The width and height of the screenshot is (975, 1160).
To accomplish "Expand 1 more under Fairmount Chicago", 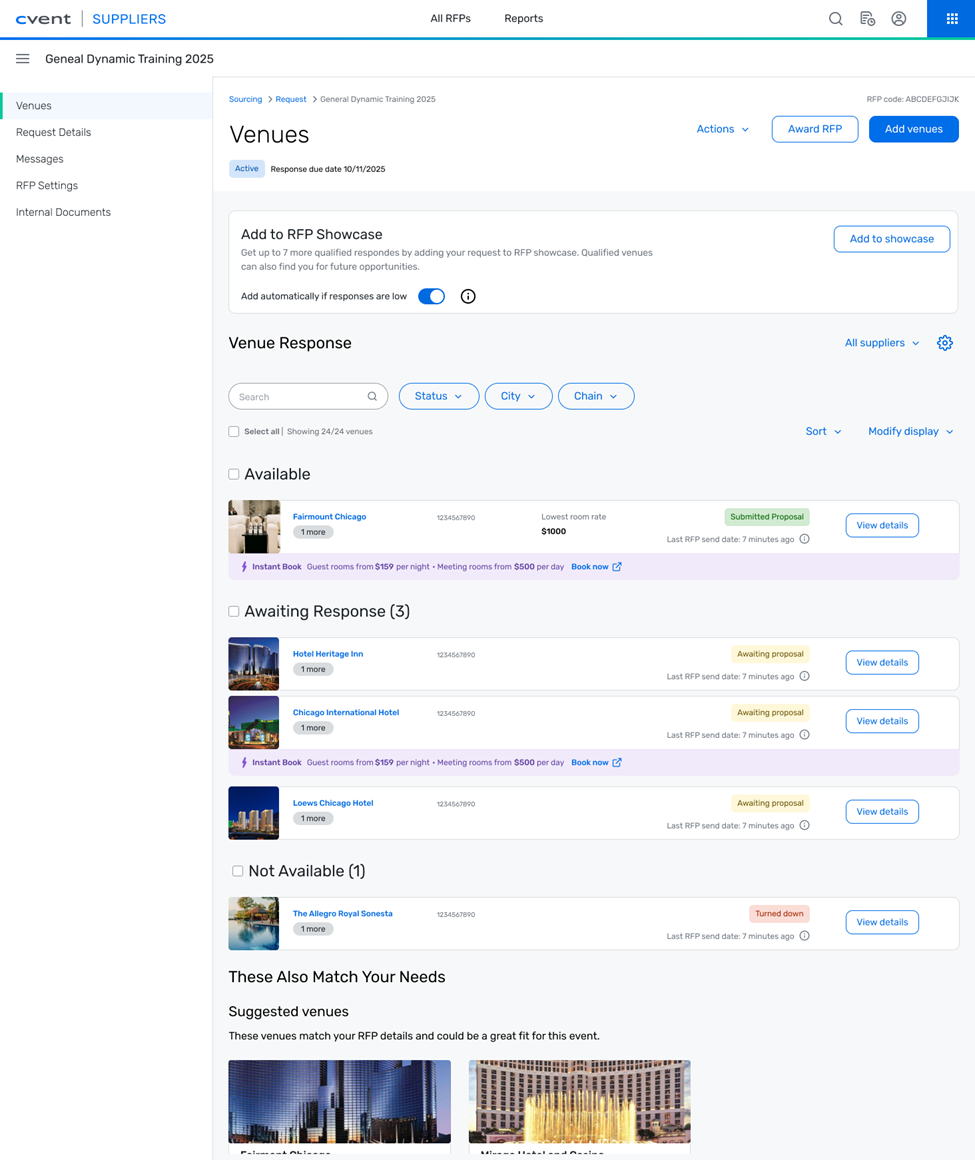I will click(x=313, y=532).
